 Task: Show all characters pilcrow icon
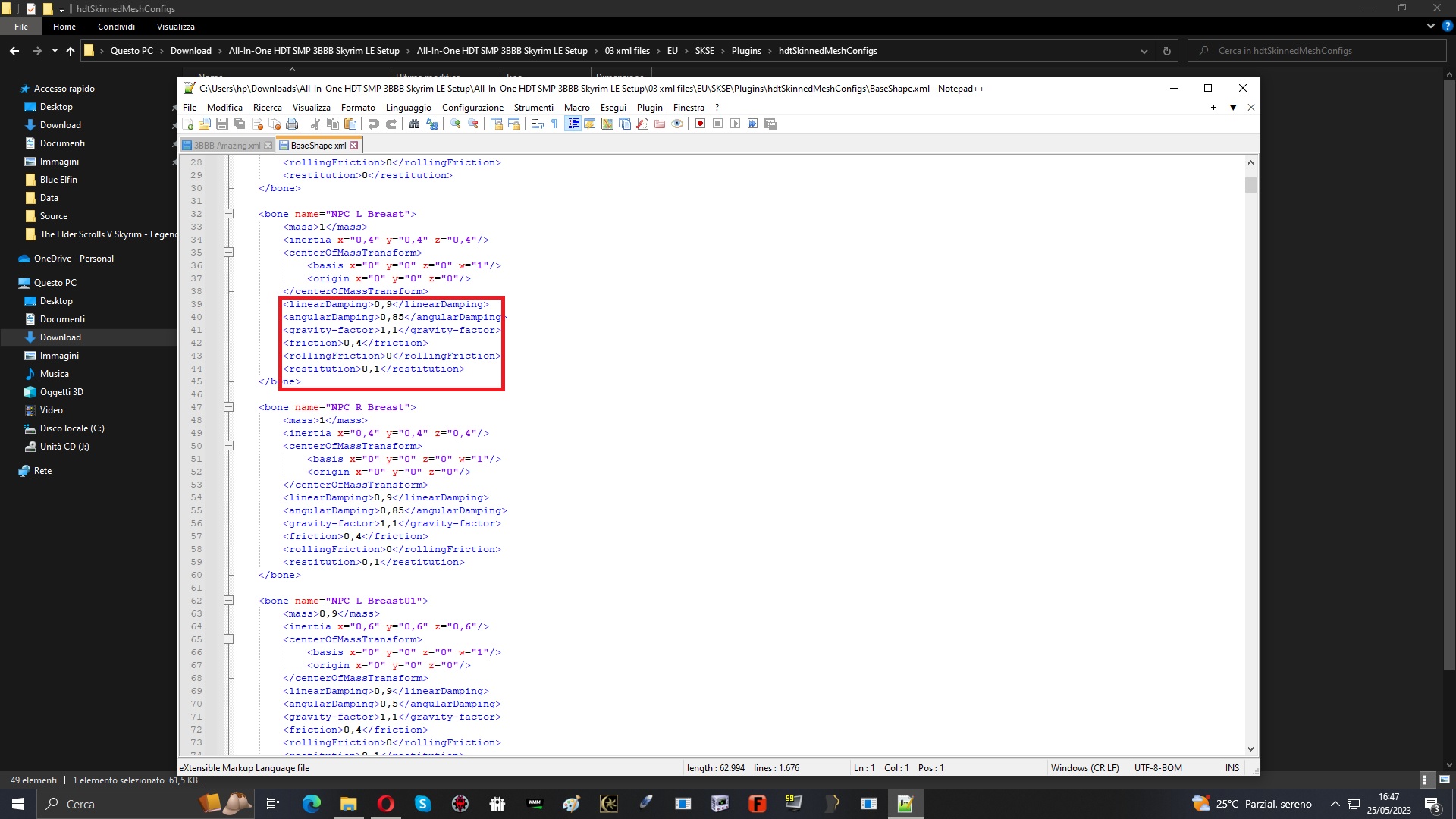pyautogui.click(x=554, y=124)
